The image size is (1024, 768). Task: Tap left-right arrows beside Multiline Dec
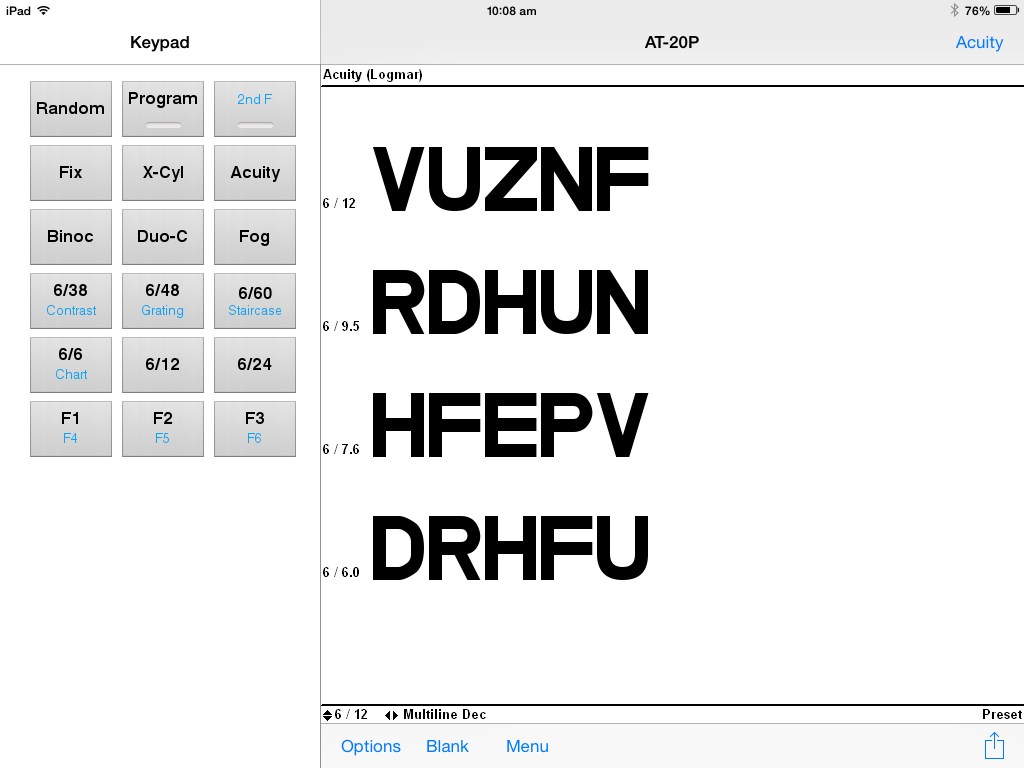[x=391, y=715]
